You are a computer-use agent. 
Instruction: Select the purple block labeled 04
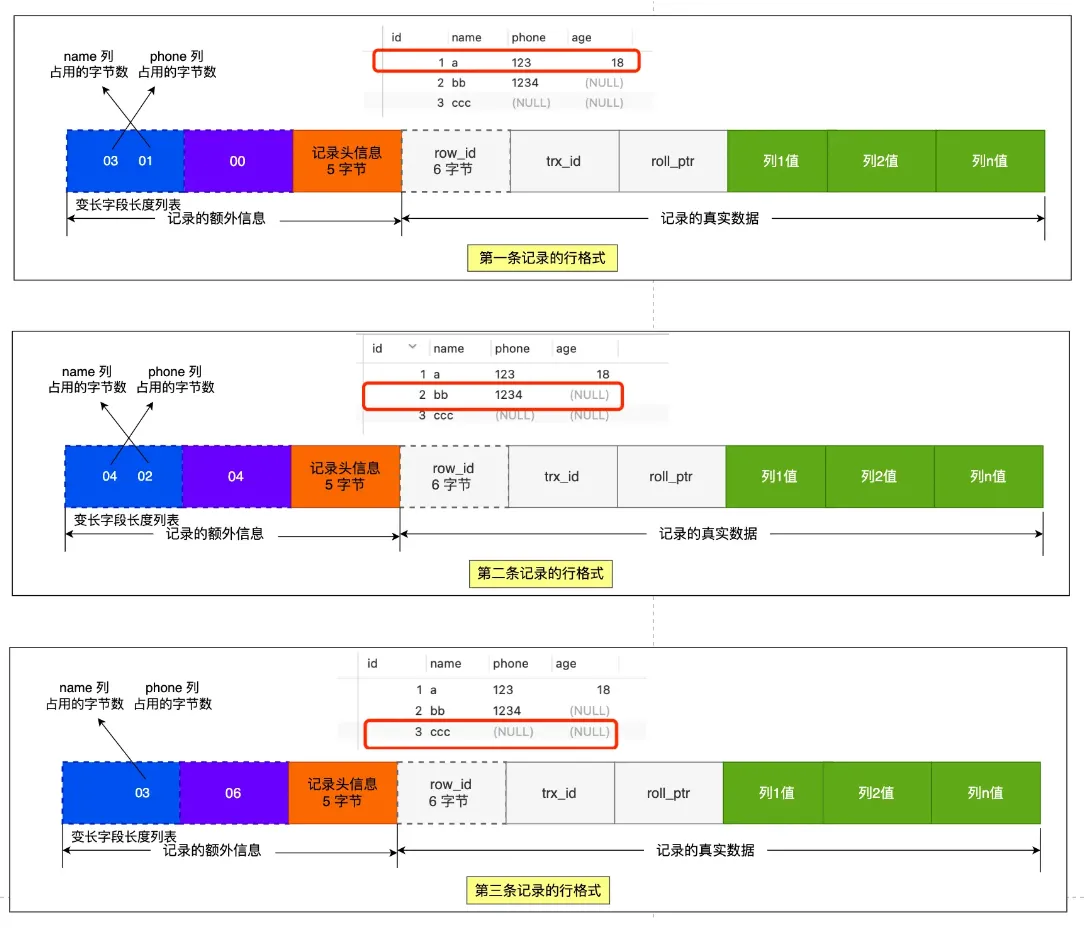[236, 476]
